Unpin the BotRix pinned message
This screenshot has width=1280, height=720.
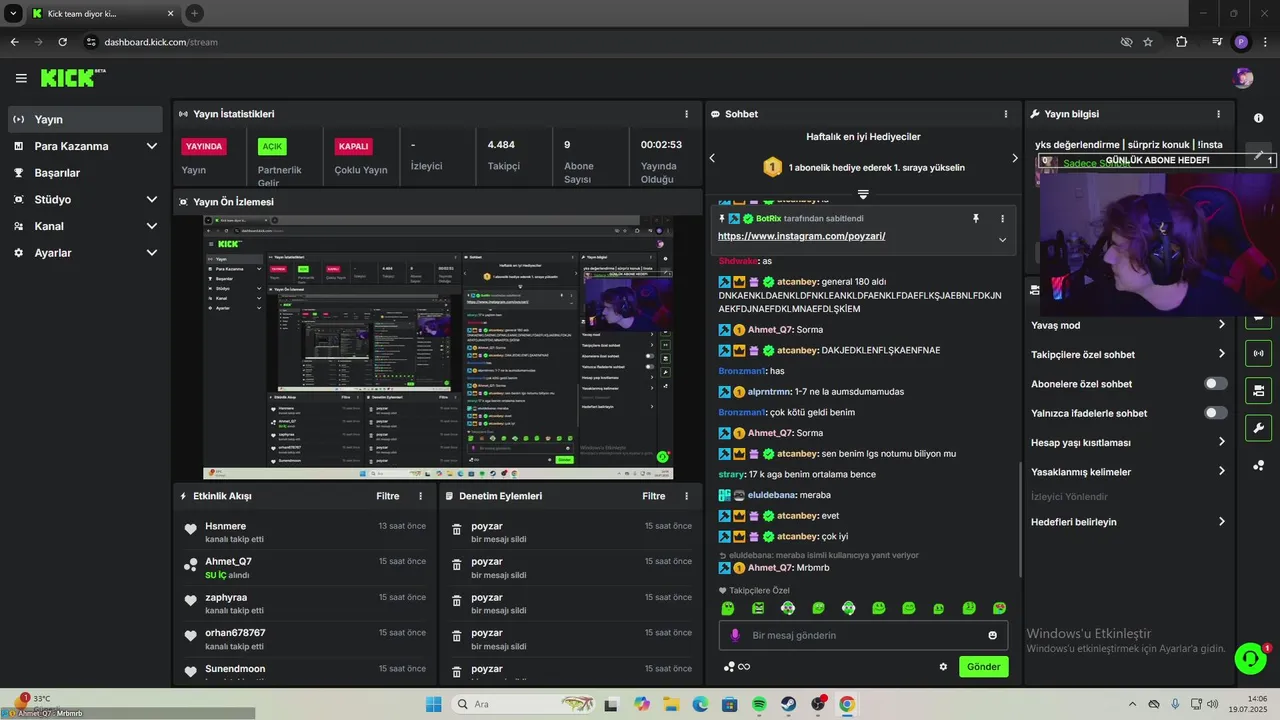coord(976,218)
